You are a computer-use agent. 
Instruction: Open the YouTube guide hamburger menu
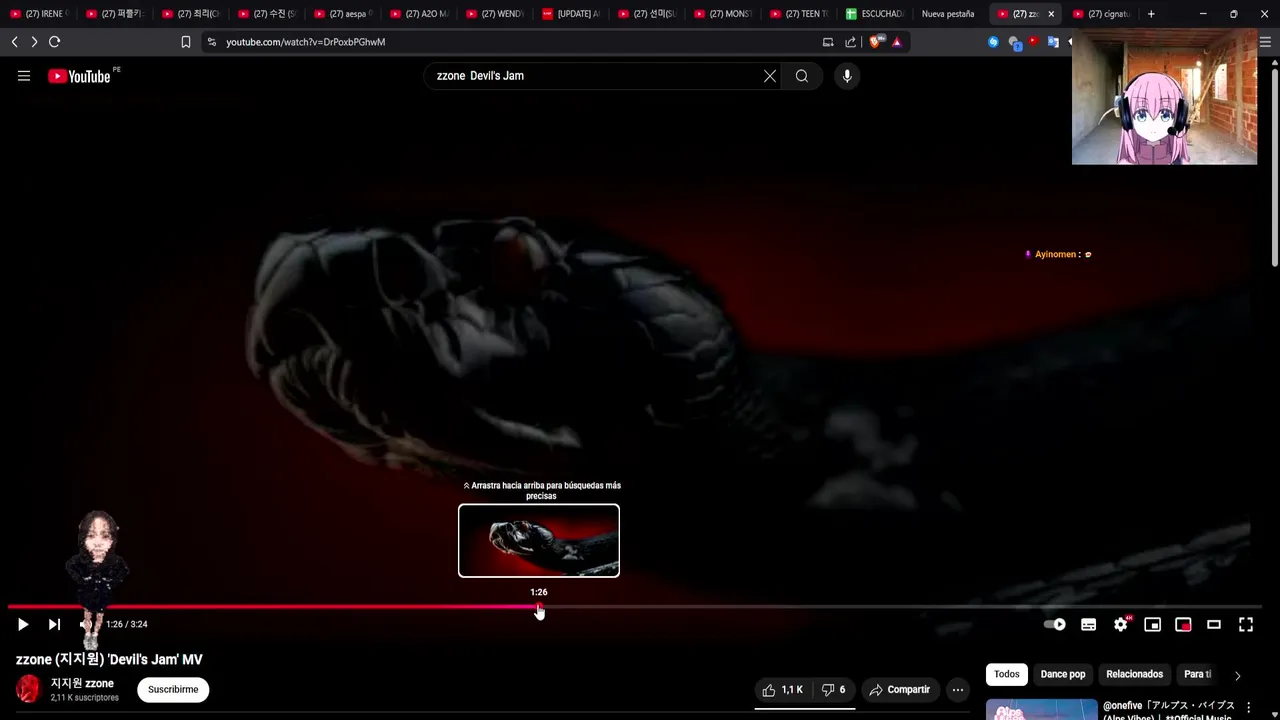click(x=24, y=76)
